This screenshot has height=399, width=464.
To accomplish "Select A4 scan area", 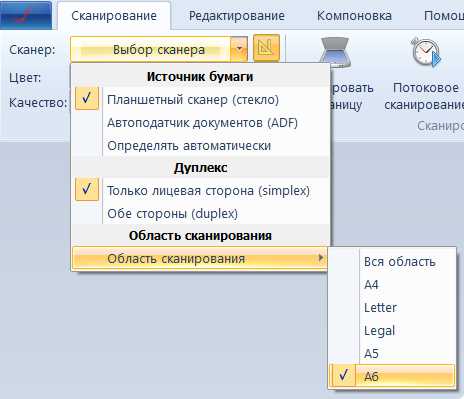I will (392, 285).
